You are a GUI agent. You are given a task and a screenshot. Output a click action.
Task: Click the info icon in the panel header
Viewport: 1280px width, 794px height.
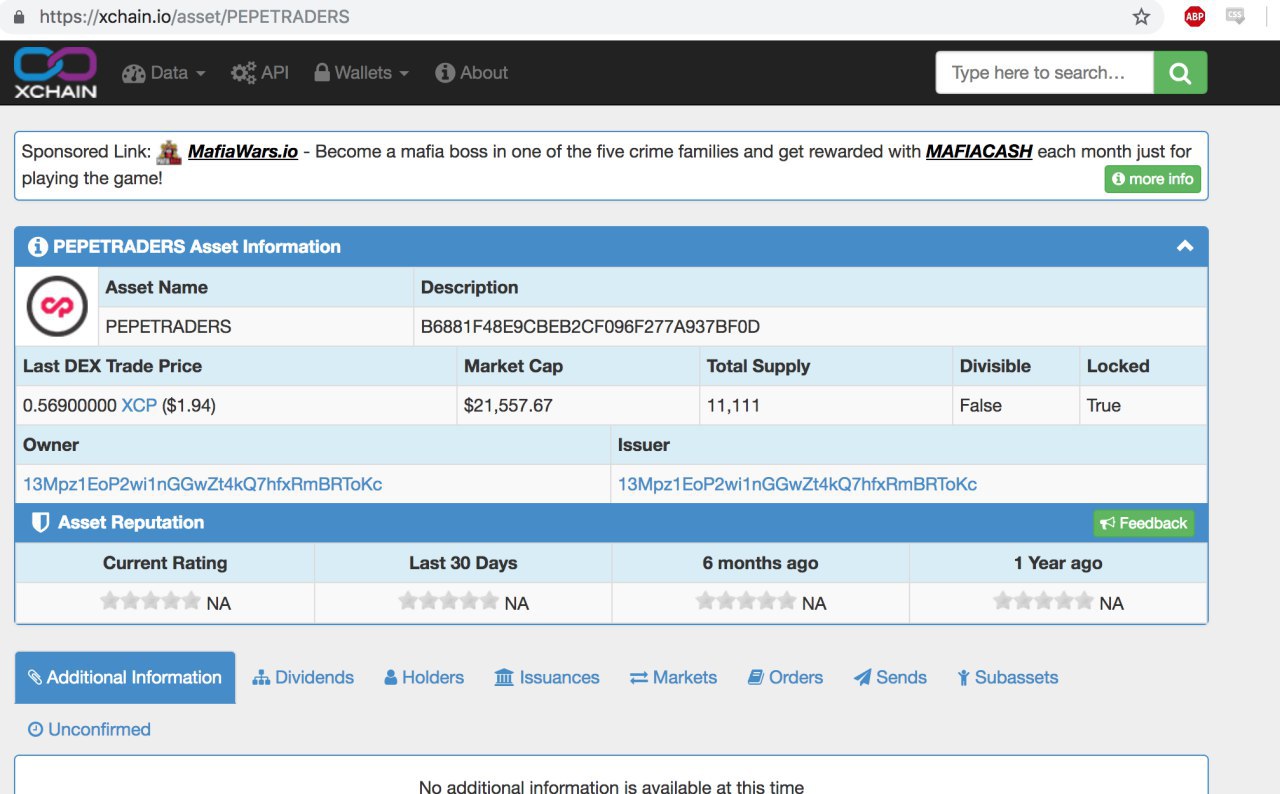click(38, 247)
